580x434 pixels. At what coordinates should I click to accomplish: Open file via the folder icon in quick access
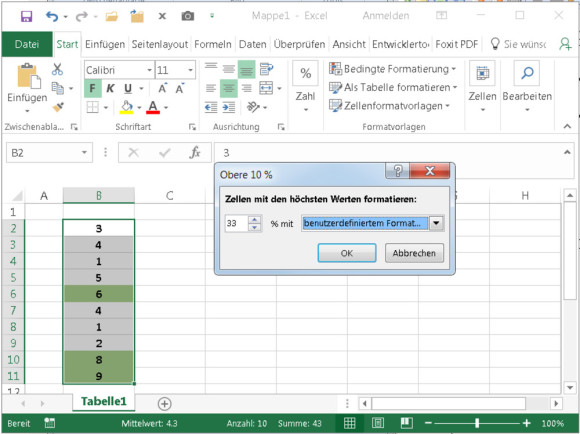111,16
